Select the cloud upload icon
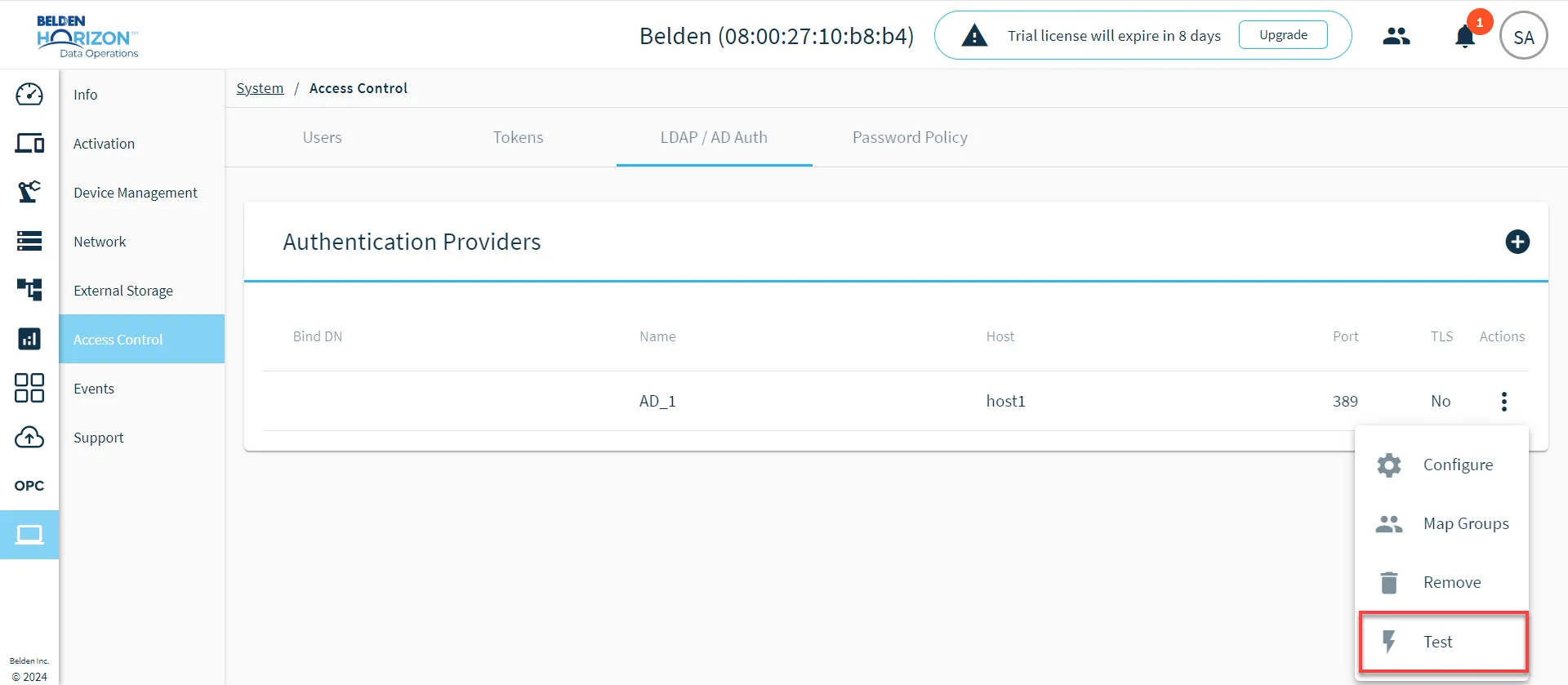This screenshot has width=1568, height=685. click(x=29, y=437)
